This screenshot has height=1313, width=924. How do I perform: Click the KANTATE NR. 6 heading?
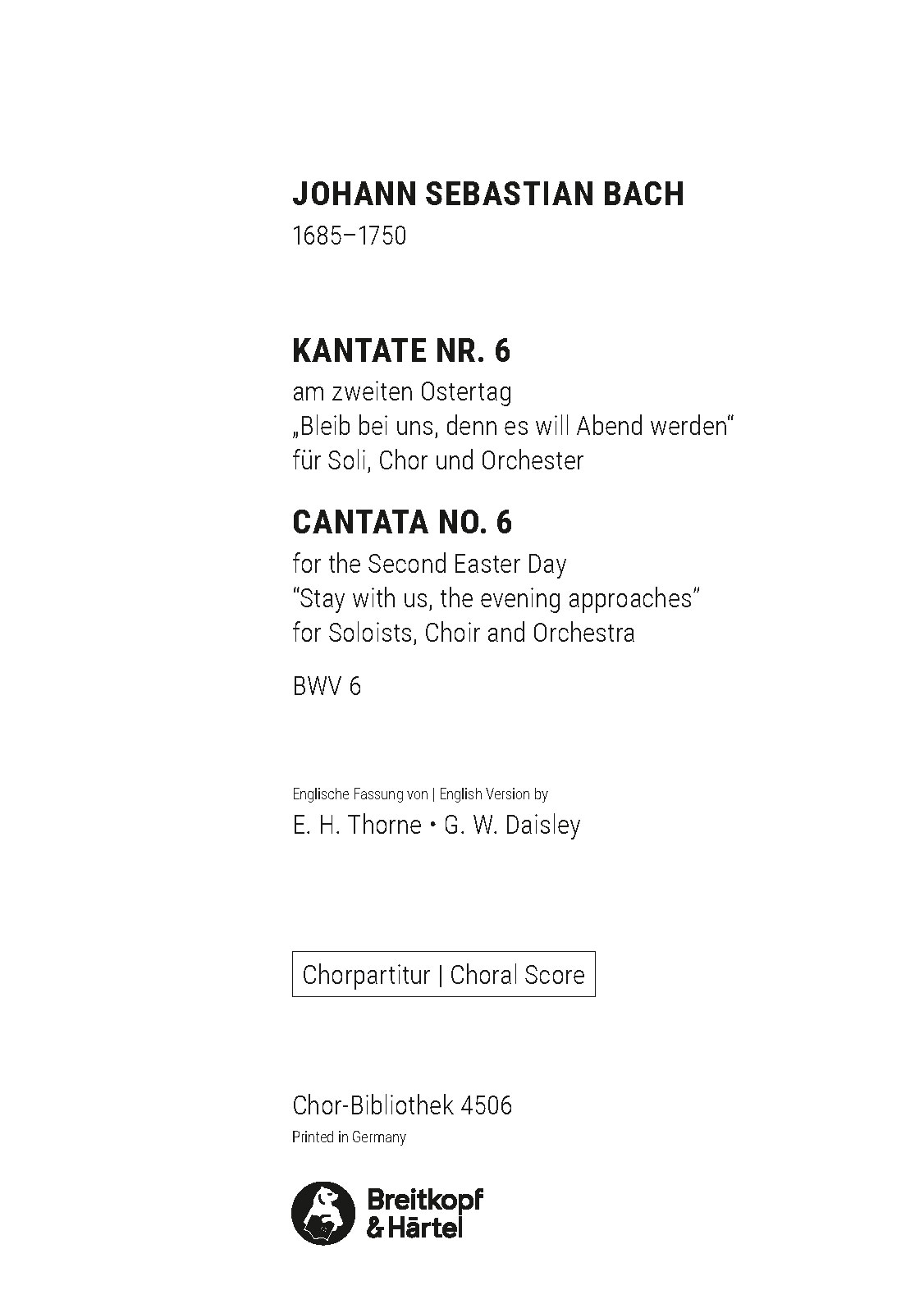[x=401, y=351]
